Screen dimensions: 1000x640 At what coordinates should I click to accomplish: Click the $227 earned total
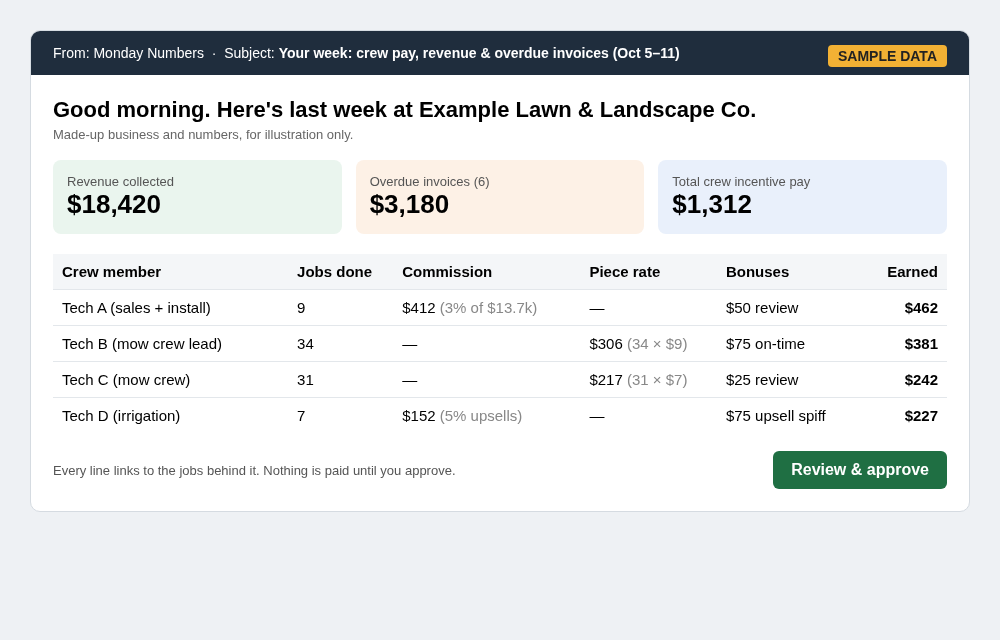click(x=921, y=416)
